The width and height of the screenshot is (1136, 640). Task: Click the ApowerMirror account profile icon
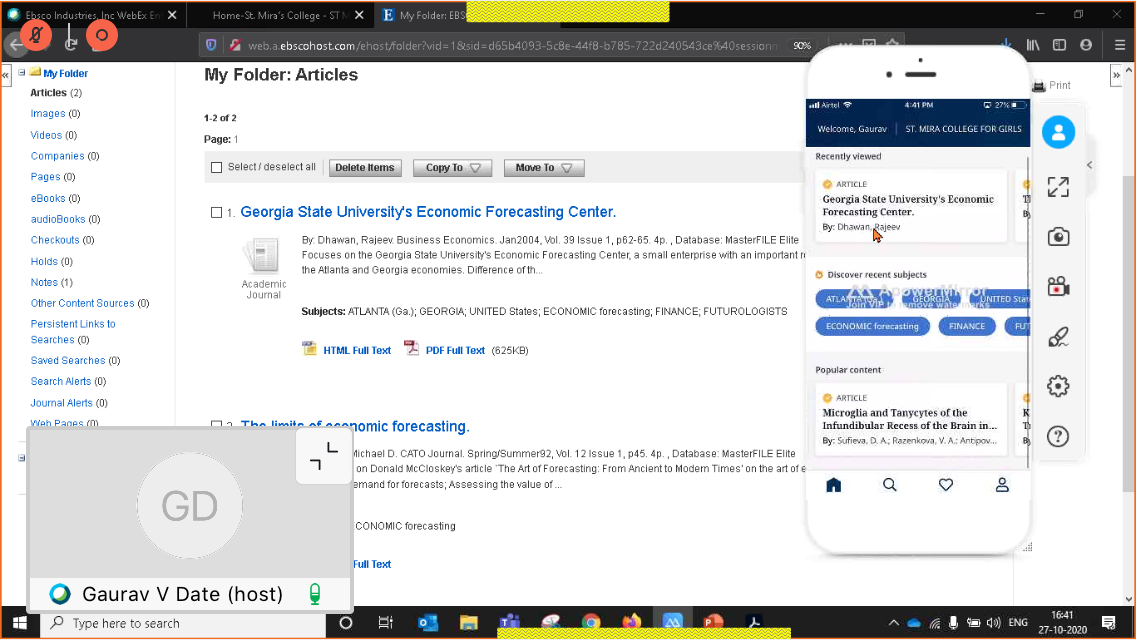(x=1058, y=132)
